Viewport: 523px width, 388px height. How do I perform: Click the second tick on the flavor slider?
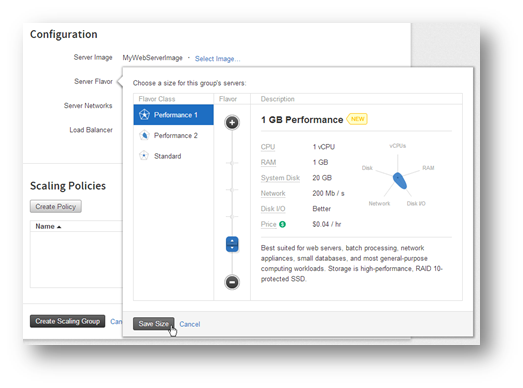coord(232,190)
